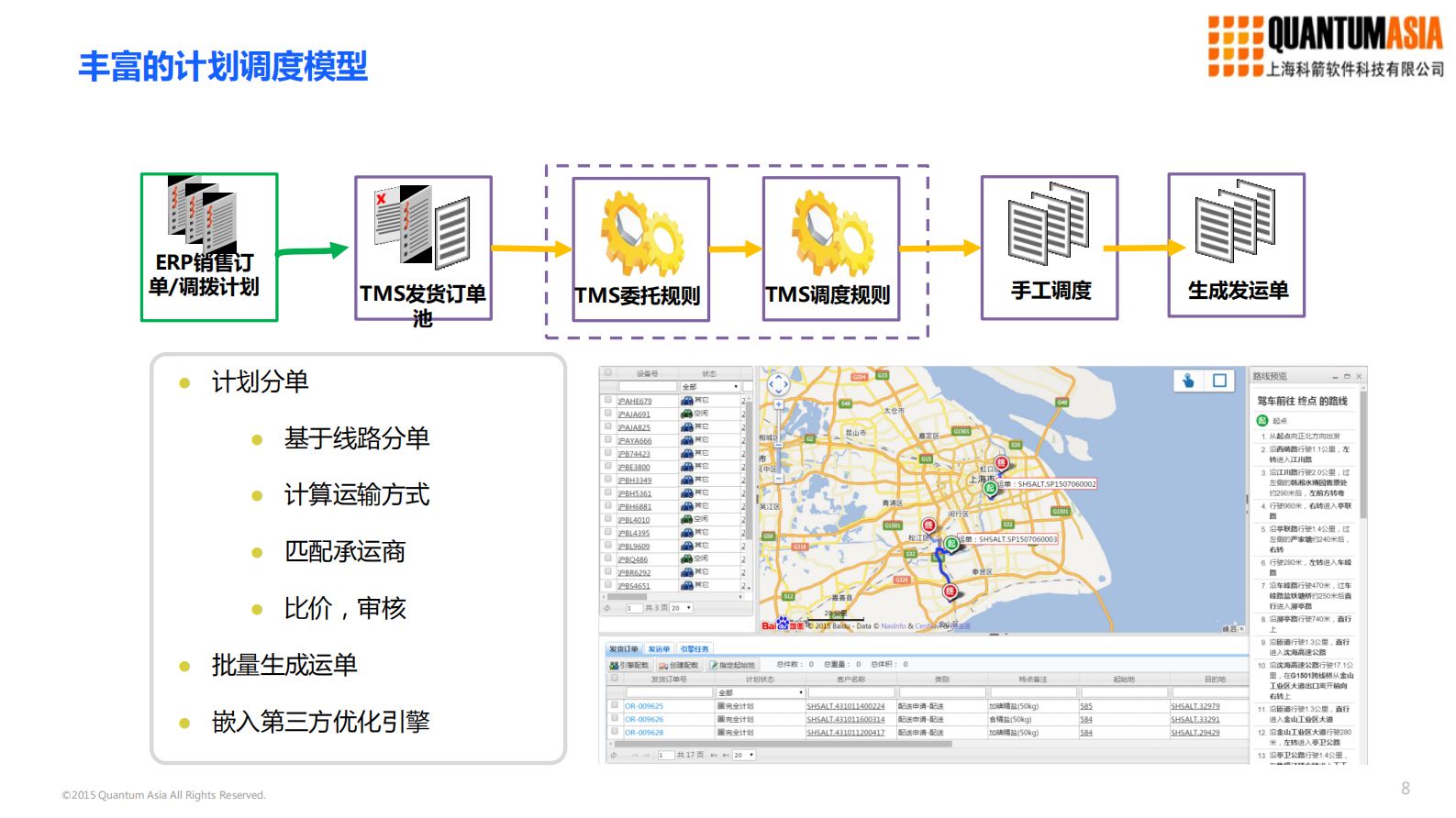Click the overview map toggle at map corner

(x=1242, y=629)
